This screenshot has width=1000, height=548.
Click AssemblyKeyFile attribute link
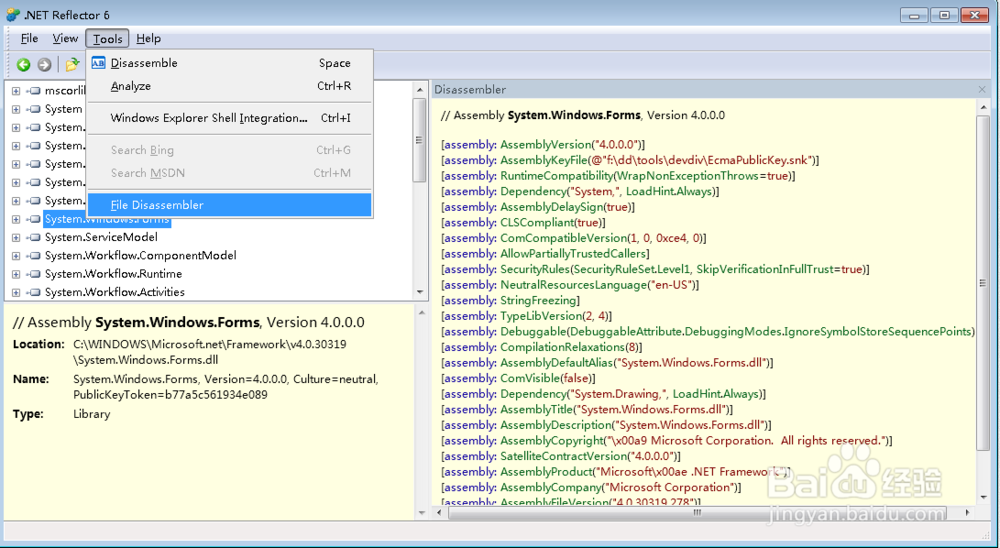(543, 160)
